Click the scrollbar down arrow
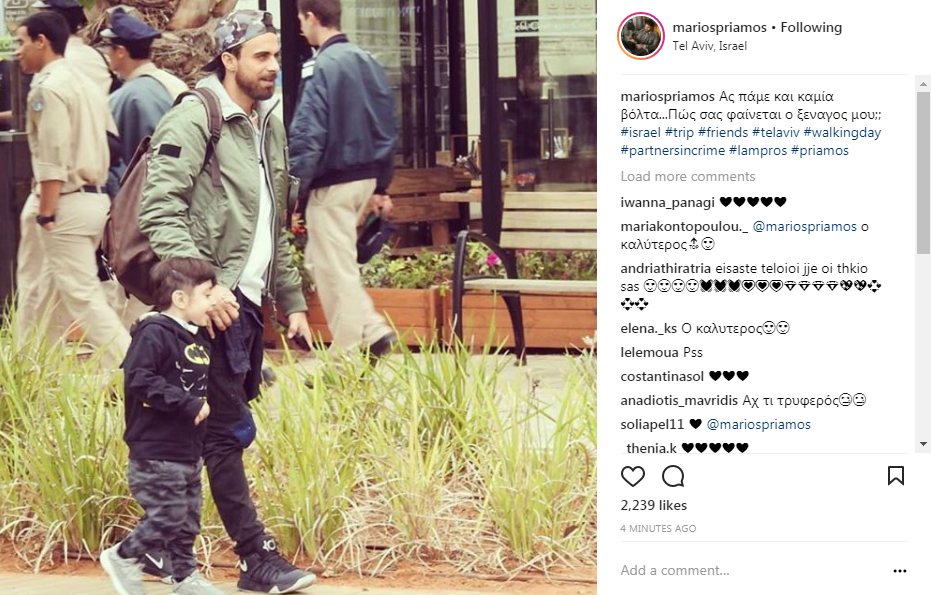This screenshot has width=931, height=595. pos(923,444)
